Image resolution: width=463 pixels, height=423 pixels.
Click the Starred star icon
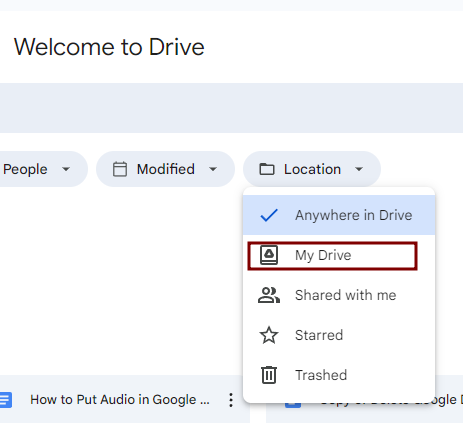click(269, 335)
